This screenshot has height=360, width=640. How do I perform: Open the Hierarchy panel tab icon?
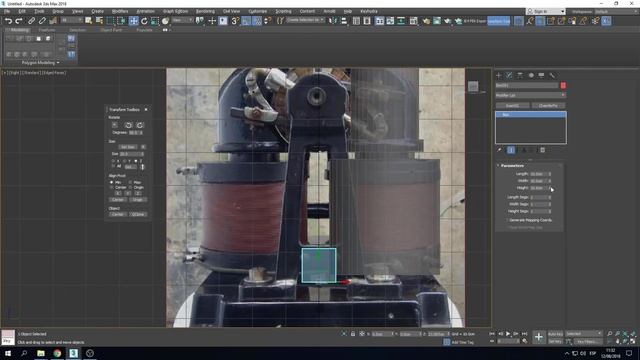(x=520, y=76)
